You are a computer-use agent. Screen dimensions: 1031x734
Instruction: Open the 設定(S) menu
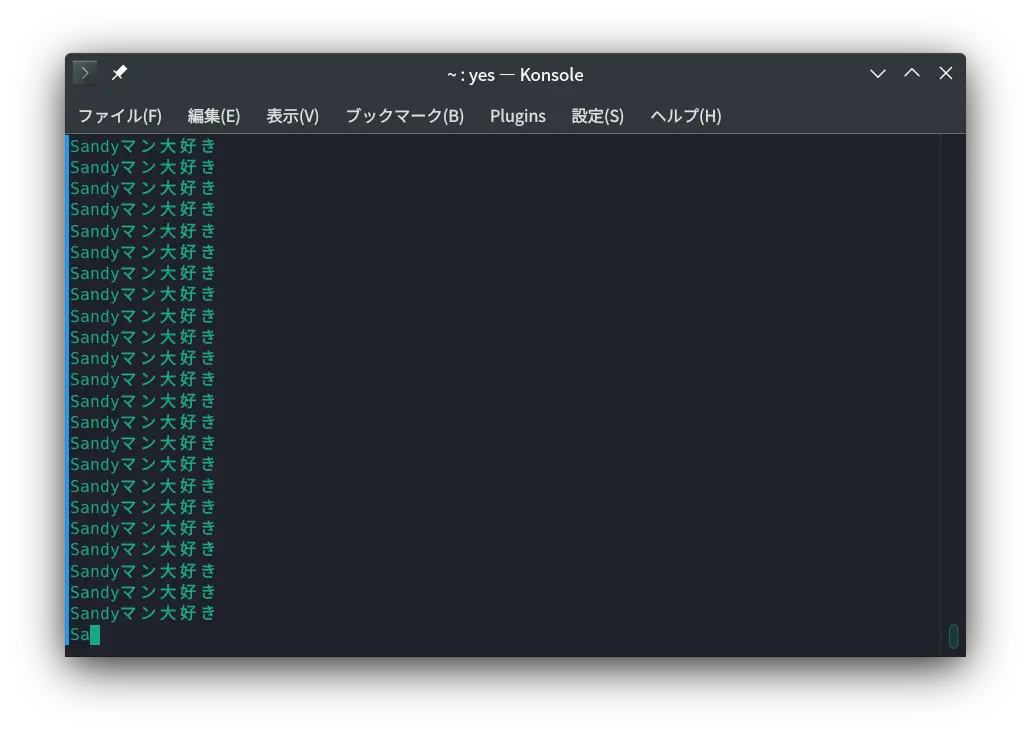click(x=597, y=116)
